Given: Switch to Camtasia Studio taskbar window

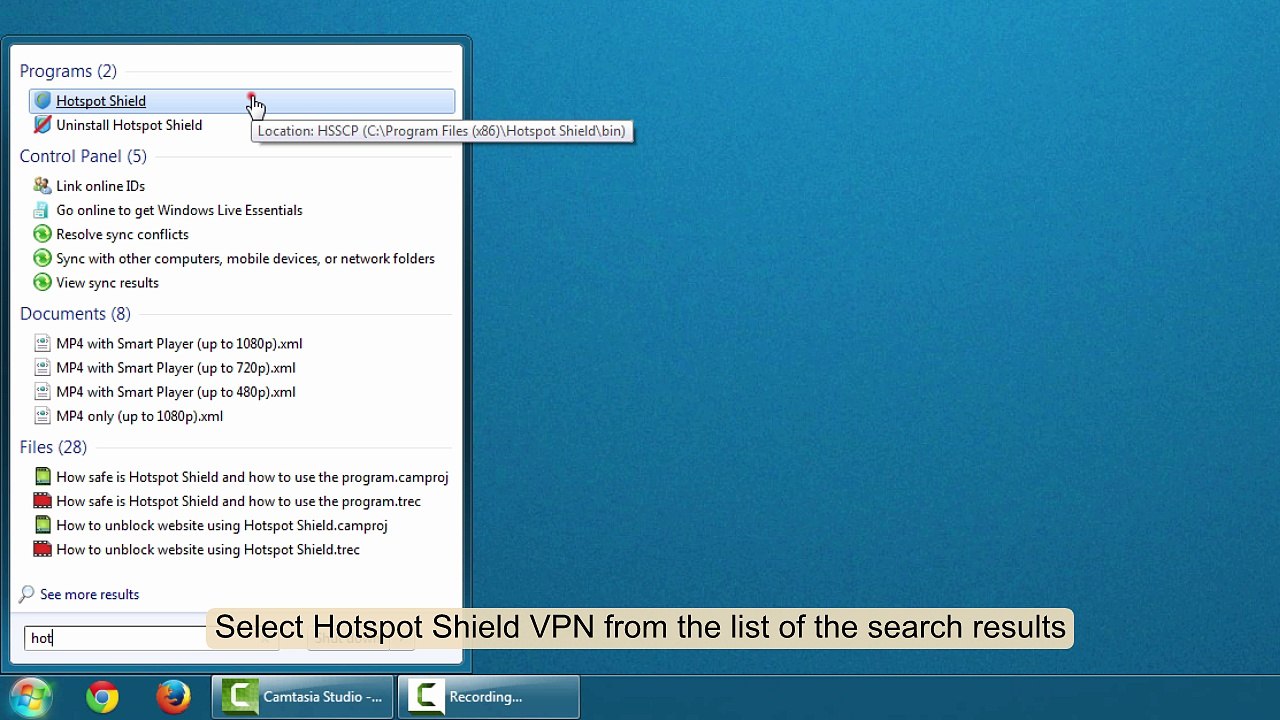Looking at the screenshot, I should coord(302,697).
